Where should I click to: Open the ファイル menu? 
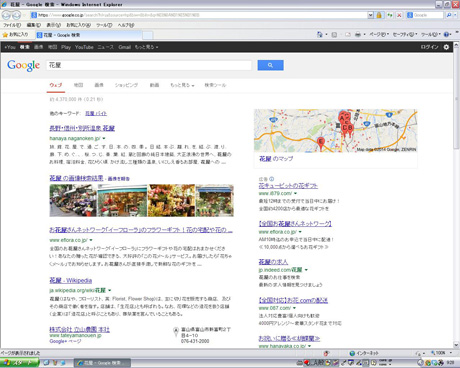[12, 25]
